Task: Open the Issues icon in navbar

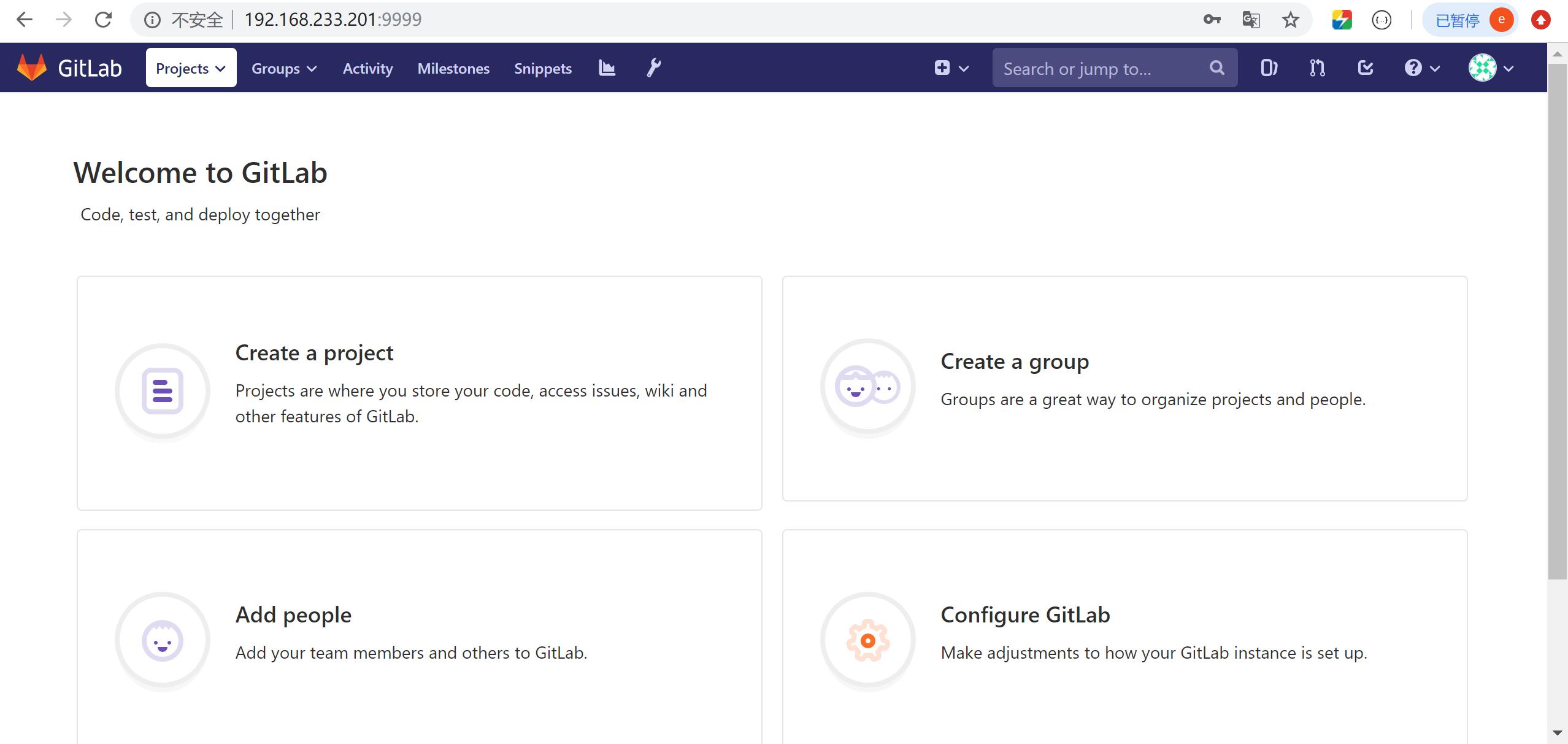Action: point(1269,68)
